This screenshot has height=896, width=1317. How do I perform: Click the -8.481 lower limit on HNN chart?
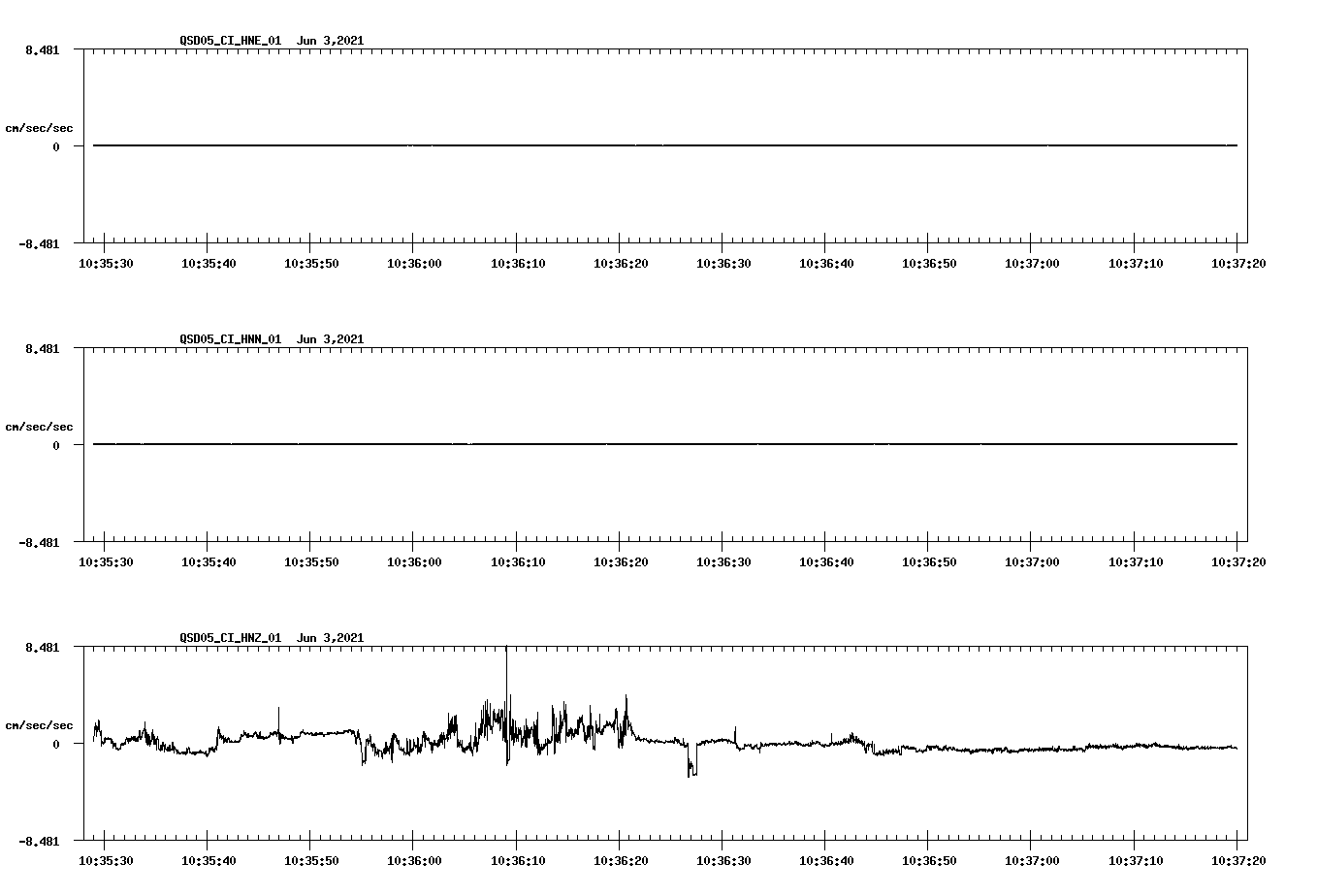coord(39,543)
